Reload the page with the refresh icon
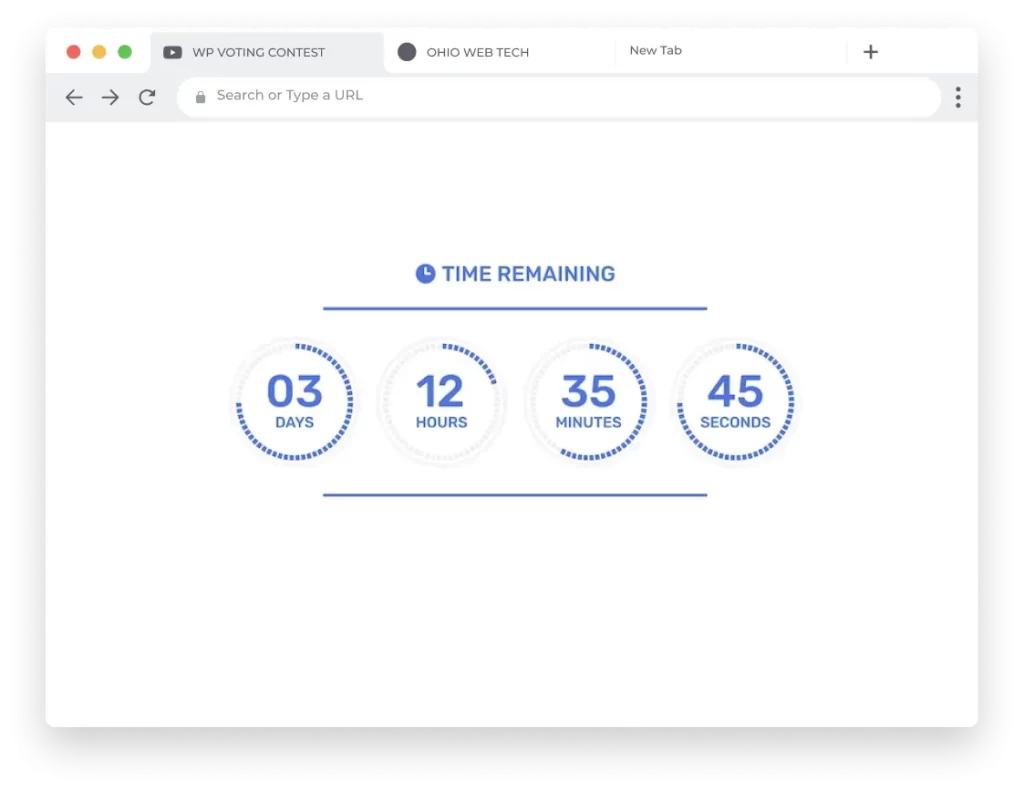The height and width of the screenshot is (791, 1024). coord(147,97)
